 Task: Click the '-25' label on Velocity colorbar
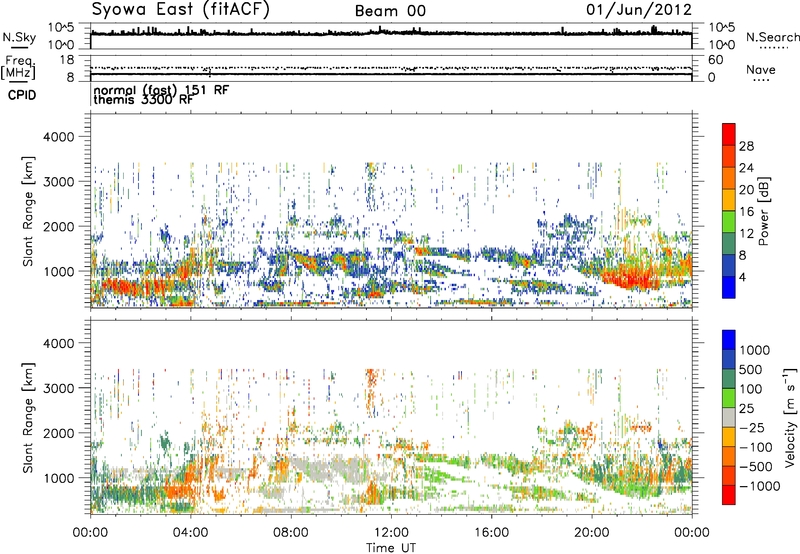click(x=752, y=428)
